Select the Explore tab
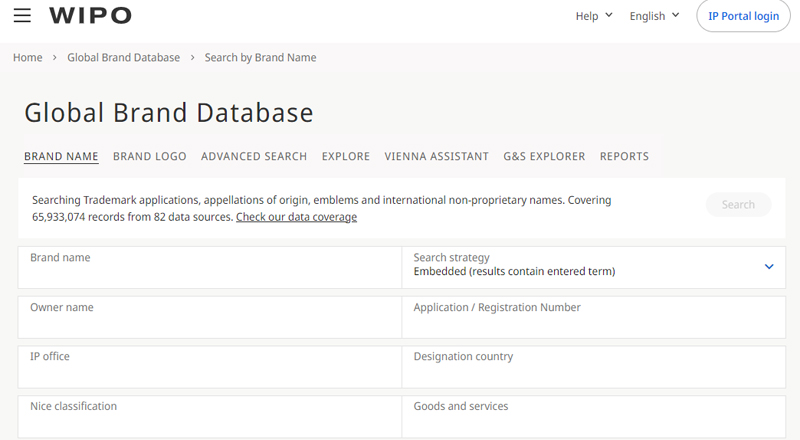Viewport: 800px width, 440px height. click(x=345, y=156)
